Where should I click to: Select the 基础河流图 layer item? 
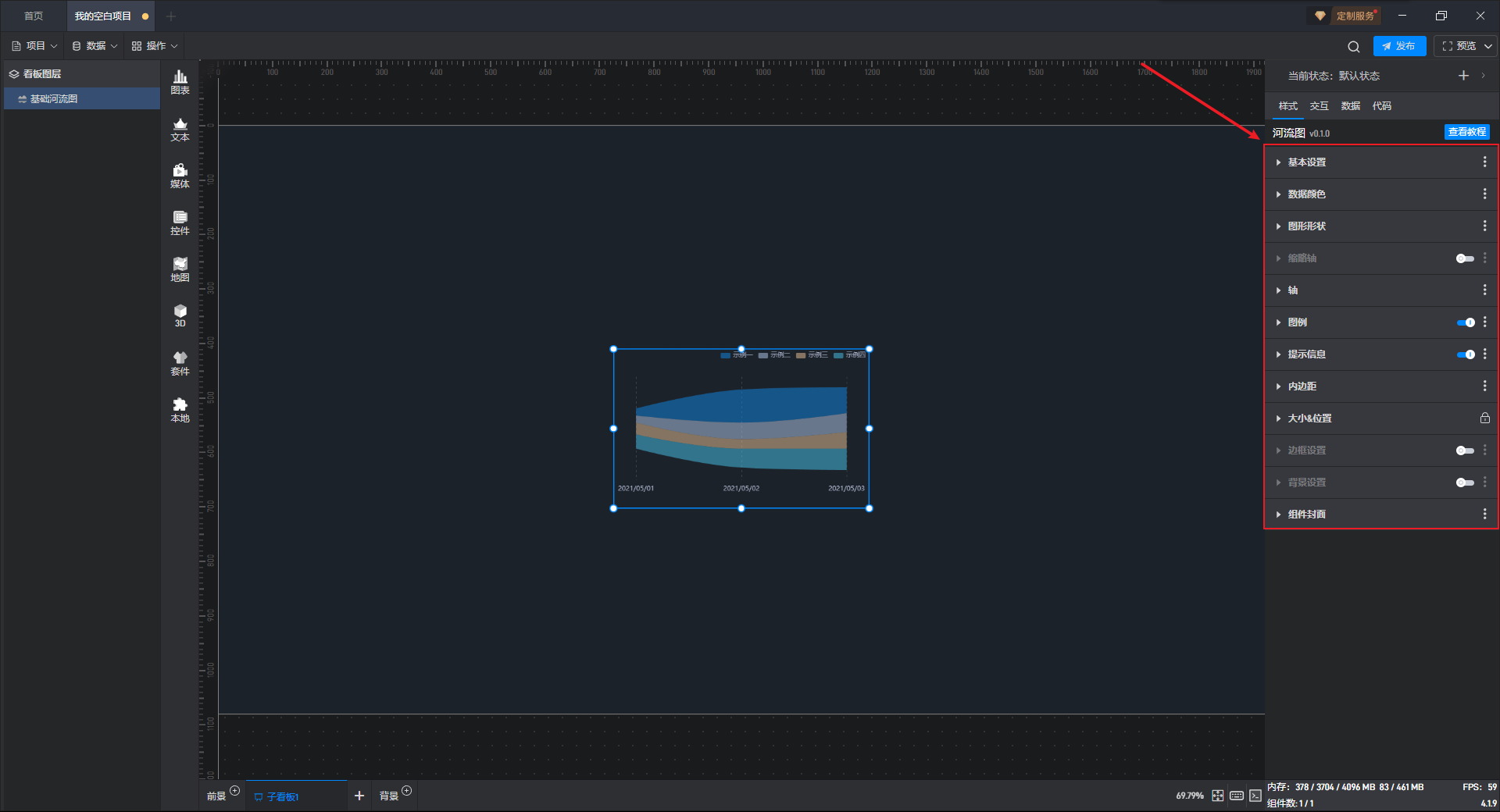54,99
